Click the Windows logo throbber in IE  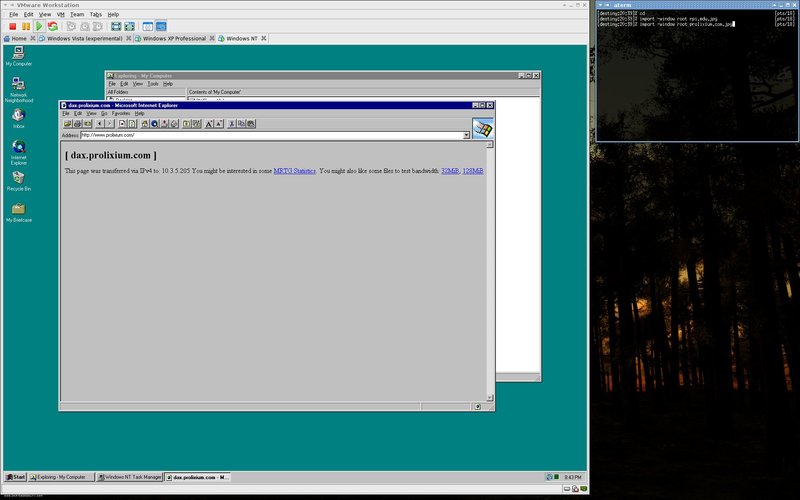pos(483,129)
